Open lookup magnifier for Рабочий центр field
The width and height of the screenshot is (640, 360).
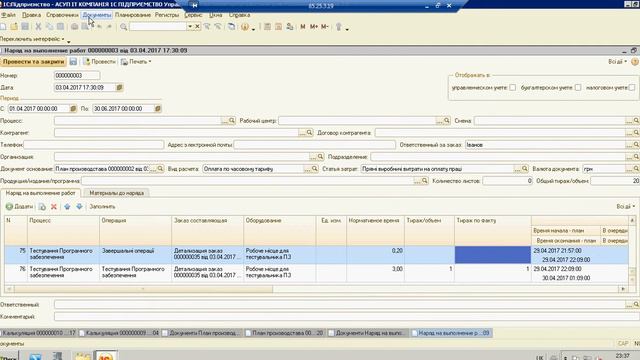[x=447, y=121]
